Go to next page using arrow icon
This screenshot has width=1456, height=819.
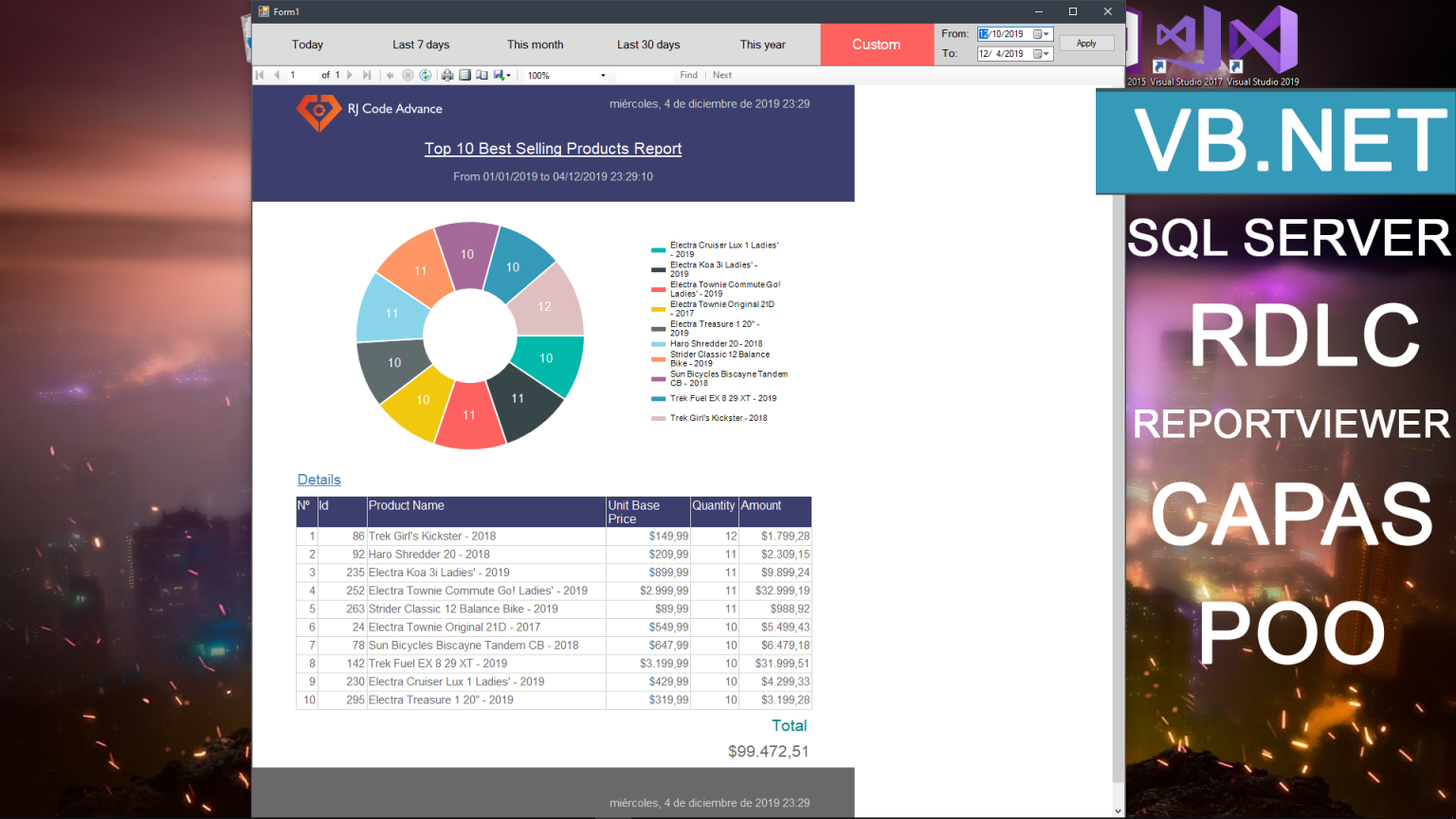349,75
